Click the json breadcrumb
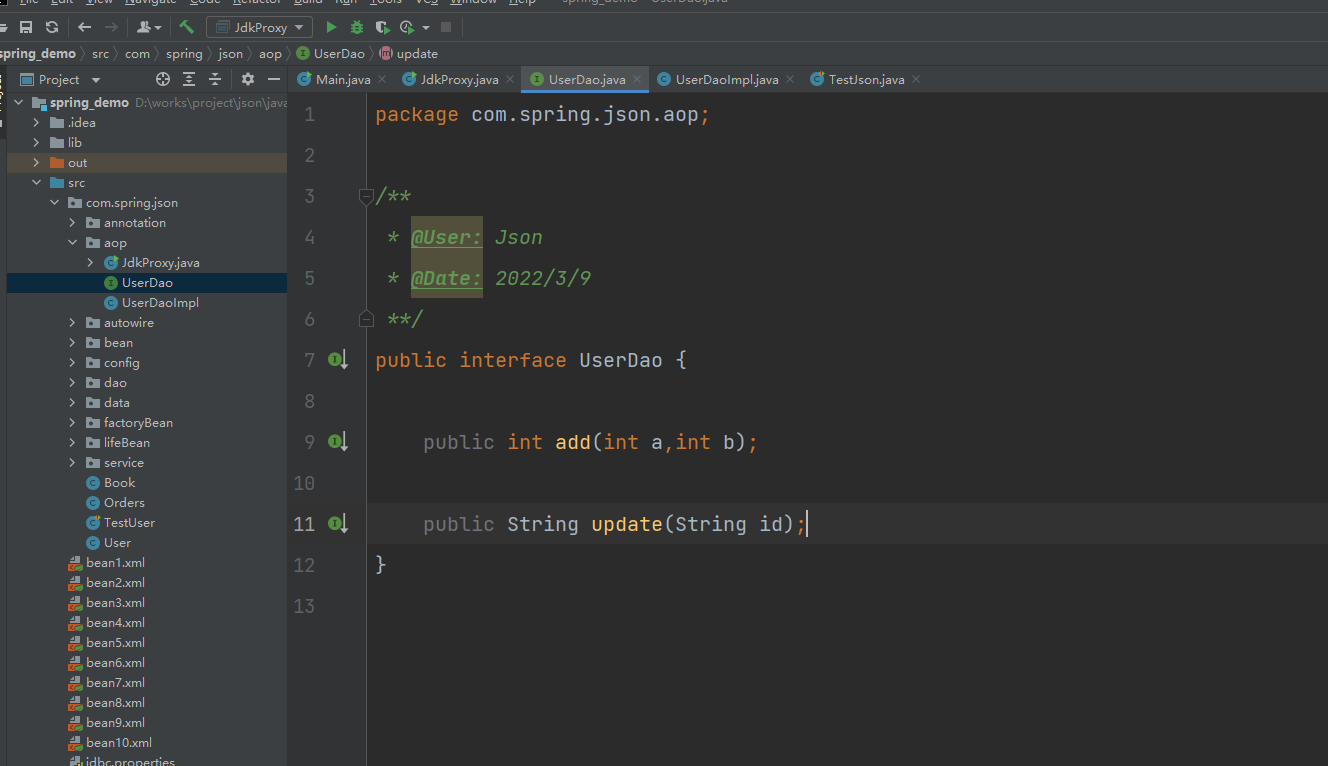Screen dimensions: 1328x766 click(x=231, y=53)
